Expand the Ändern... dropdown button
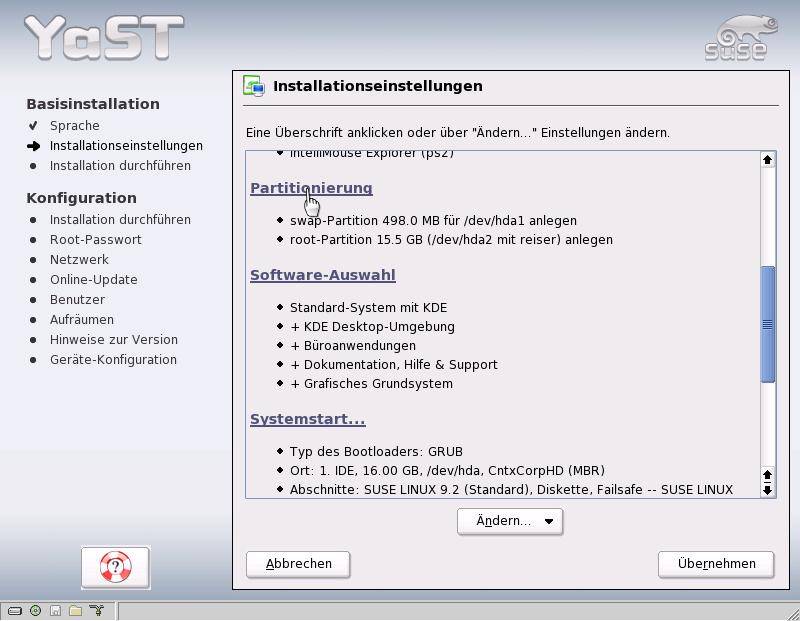 click(510, 521)
